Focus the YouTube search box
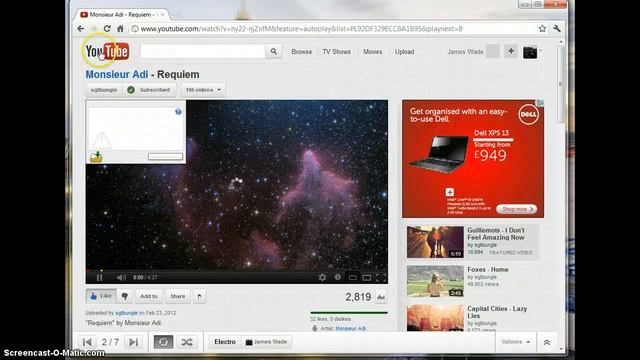 point(203,51)
